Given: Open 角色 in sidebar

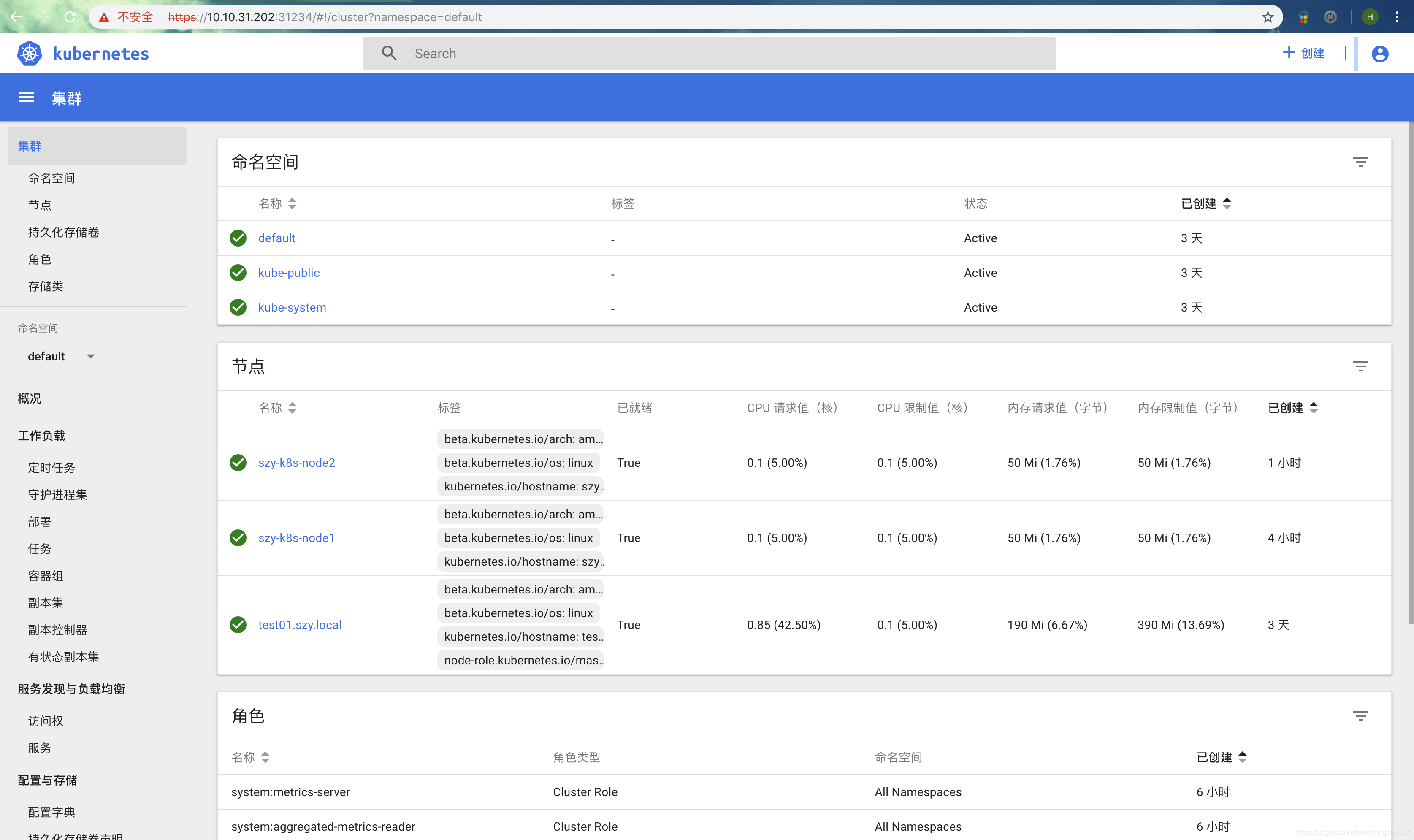Looking at the screenshot, I should (40, 260).
